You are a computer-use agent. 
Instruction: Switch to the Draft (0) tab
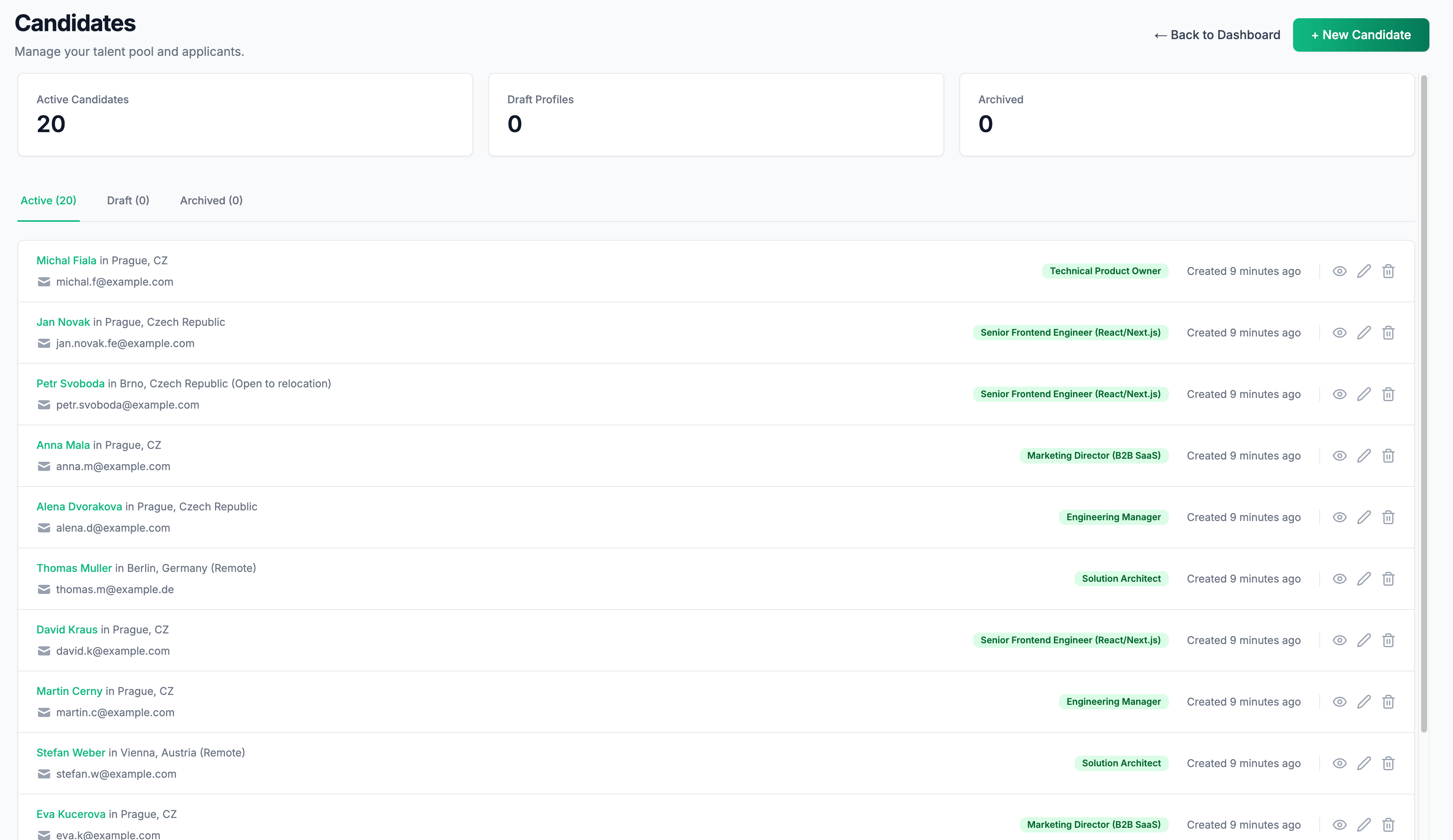tap(127, 200)
